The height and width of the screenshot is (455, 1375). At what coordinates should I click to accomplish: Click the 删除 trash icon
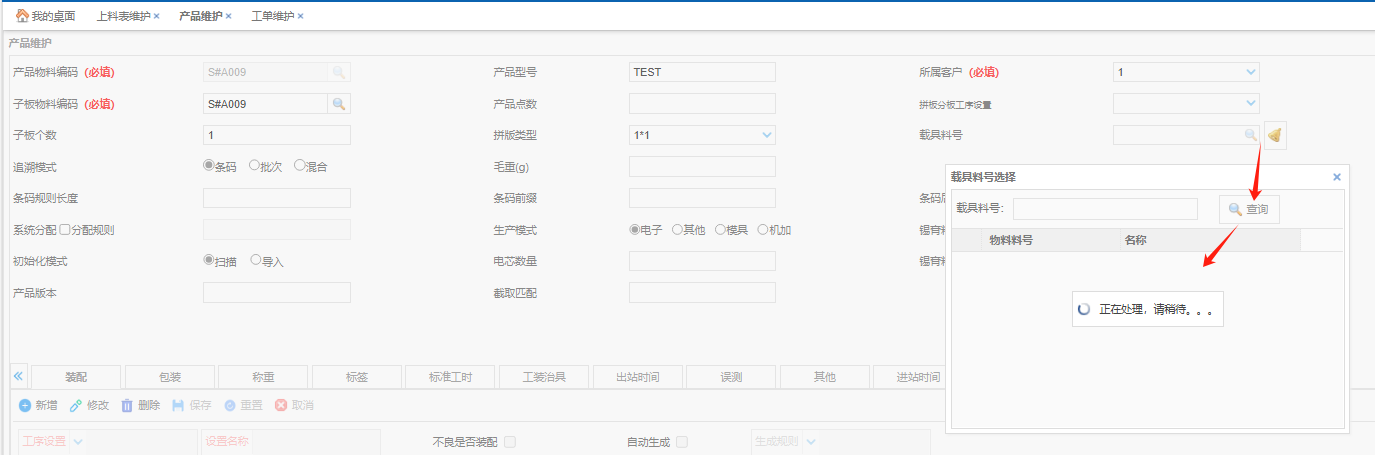point(127,406)
